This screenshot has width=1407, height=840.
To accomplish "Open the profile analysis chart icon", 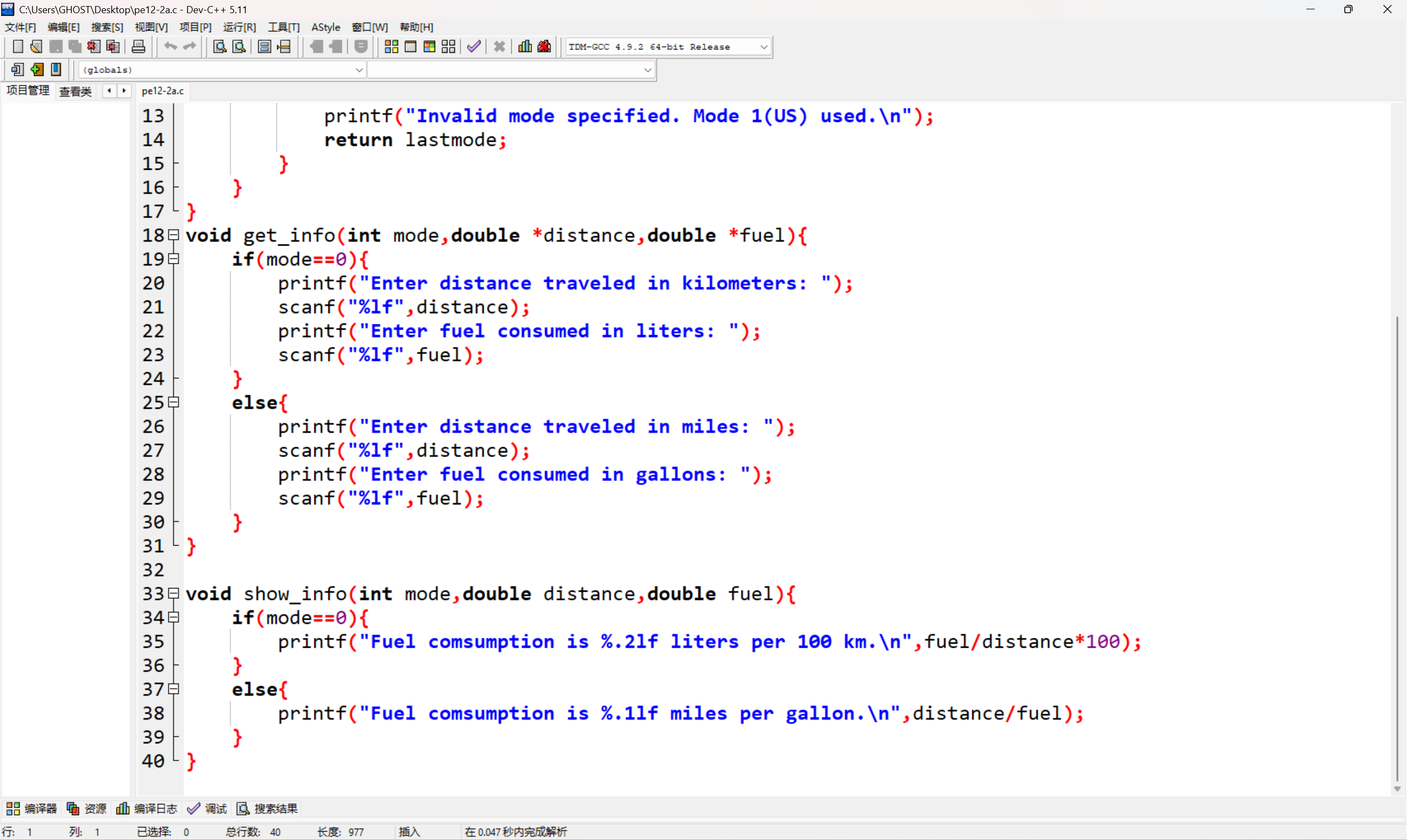I will pyautogui.click(x=525, y=46).
